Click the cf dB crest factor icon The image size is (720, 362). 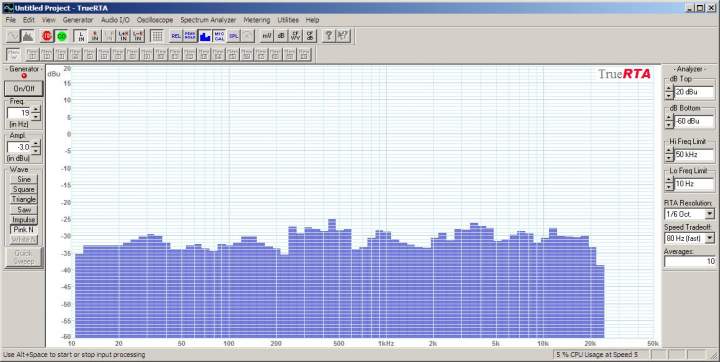click(310, 36)
